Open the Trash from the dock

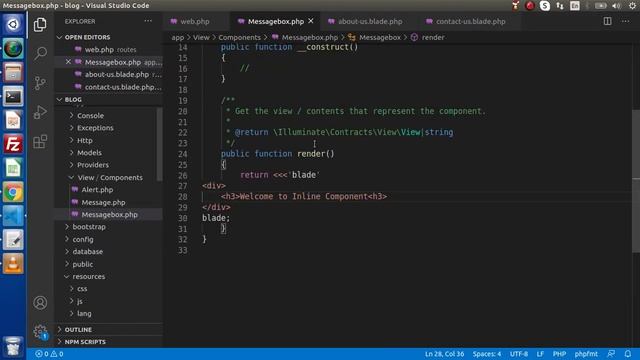pos(13,347)
